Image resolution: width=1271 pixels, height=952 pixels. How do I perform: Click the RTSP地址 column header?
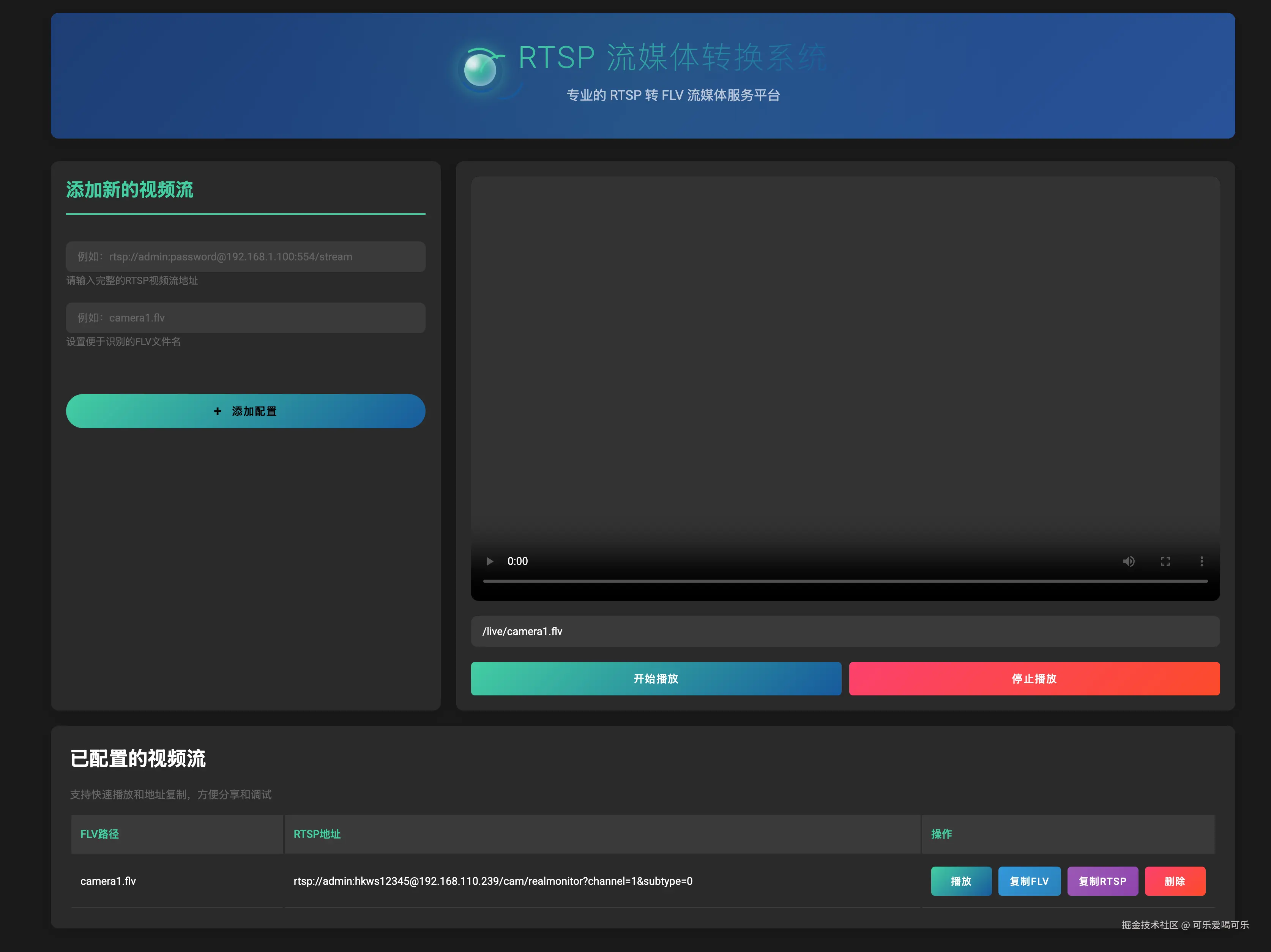pyautogui.click(x=317, y=834)
